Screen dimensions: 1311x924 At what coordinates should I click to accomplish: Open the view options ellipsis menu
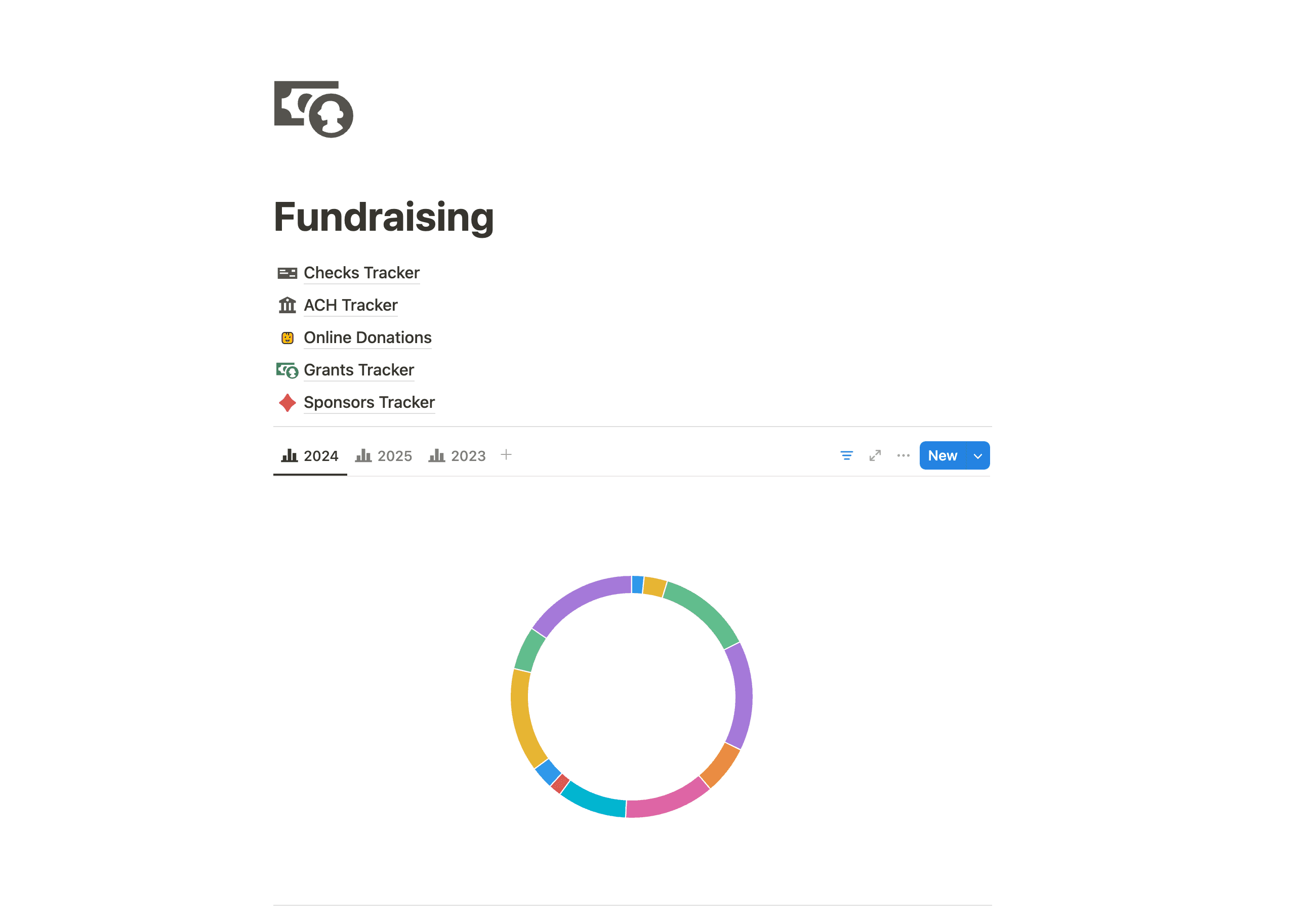click(903, 455)
